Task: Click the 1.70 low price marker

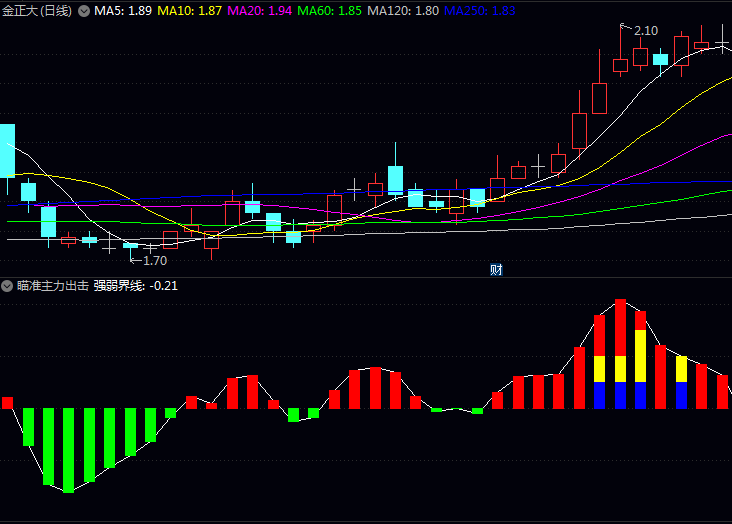Action: pos(154,261)
